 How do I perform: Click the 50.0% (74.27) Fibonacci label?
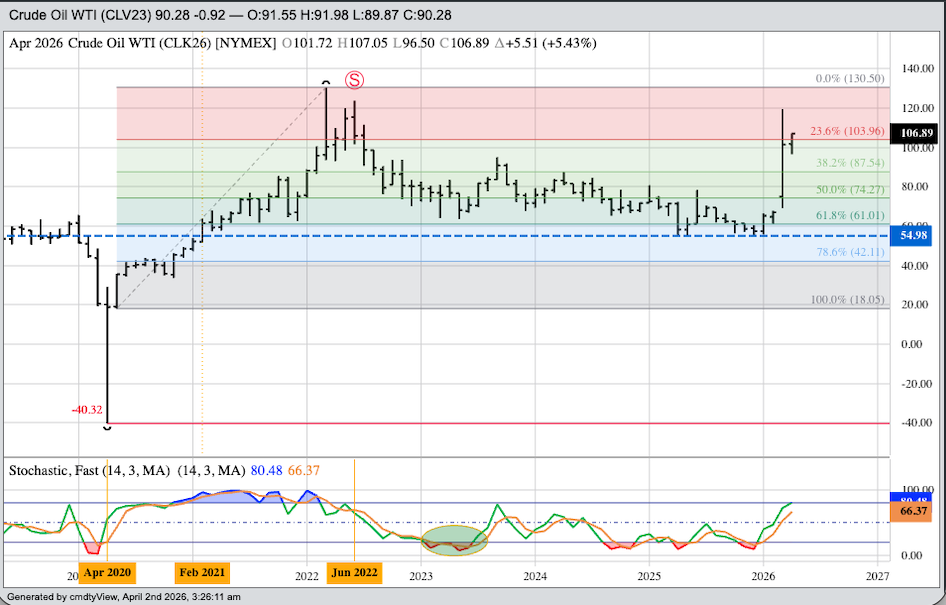tap(850, 189)
